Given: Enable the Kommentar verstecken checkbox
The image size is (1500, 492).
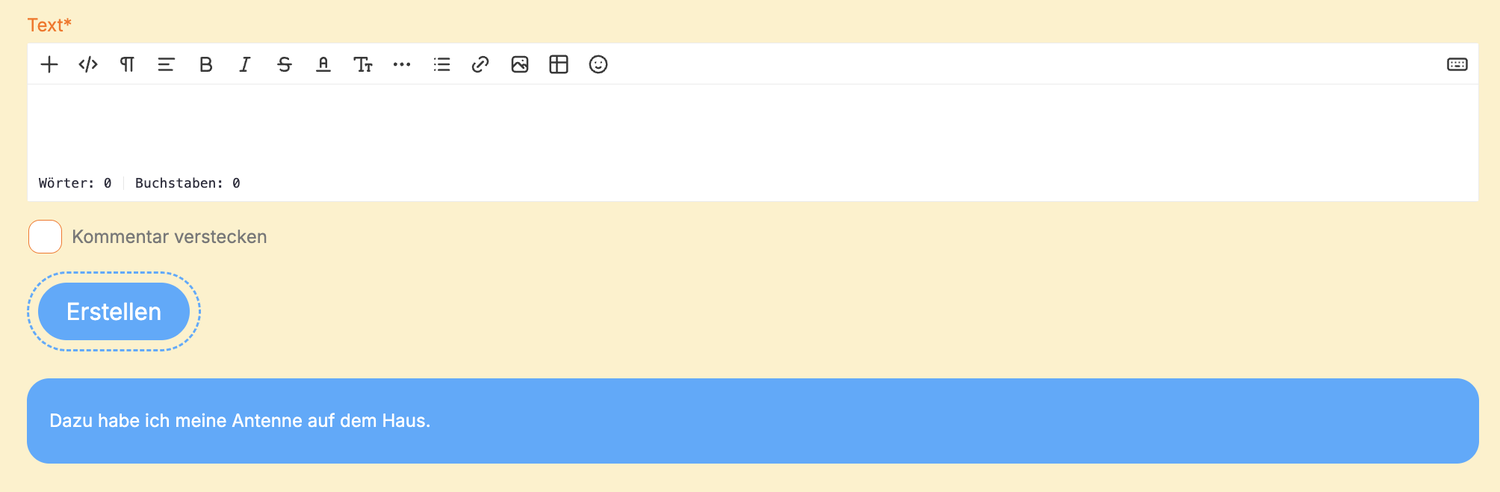Looking at the screenshot, I should coord(45,237).
